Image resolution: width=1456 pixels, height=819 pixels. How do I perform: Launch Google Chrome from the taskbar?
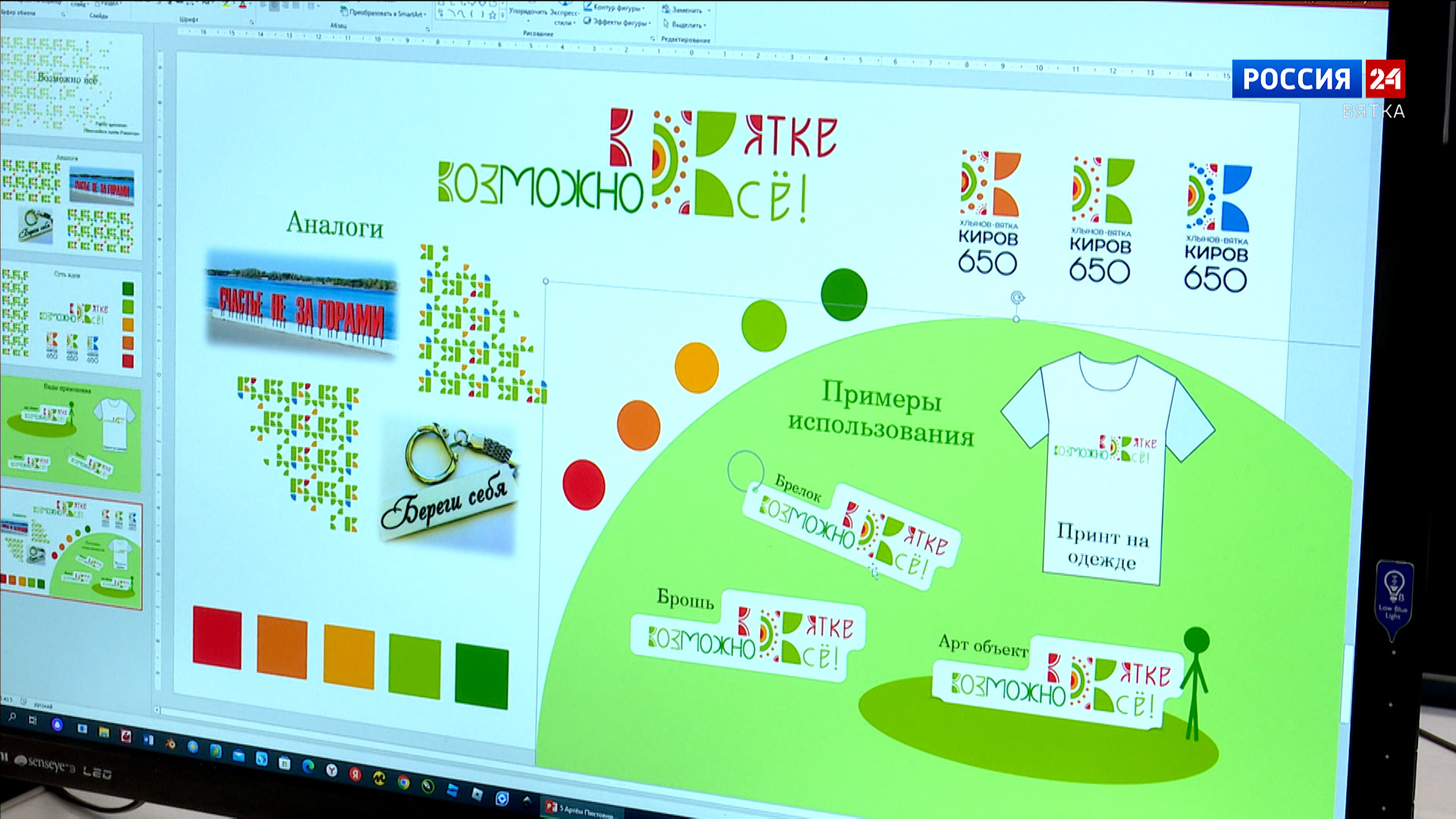click(x=403, y=783)
